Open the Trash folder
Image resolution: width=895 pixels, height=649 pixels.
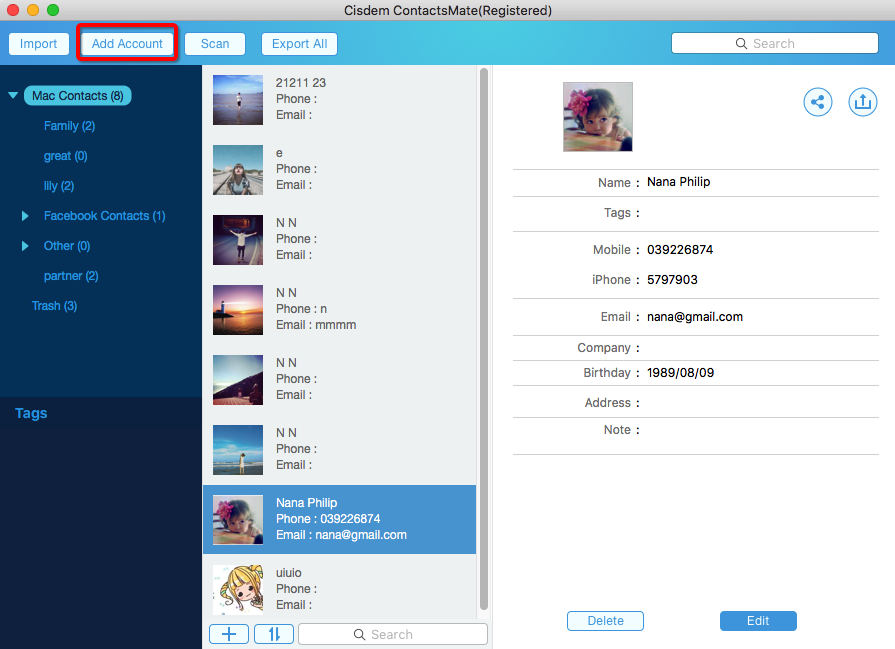(x=54, y=306)
